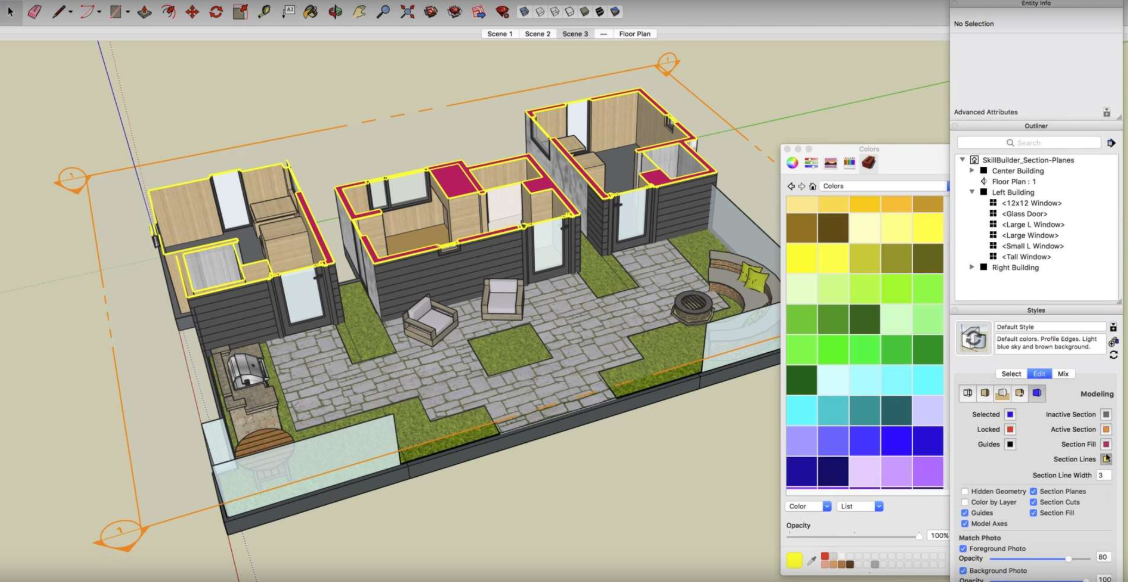Image resolution: width=1128 pixels, height=582 pixels.
Task: Open the List dropdown in Colors
Action: click(859, 506)
